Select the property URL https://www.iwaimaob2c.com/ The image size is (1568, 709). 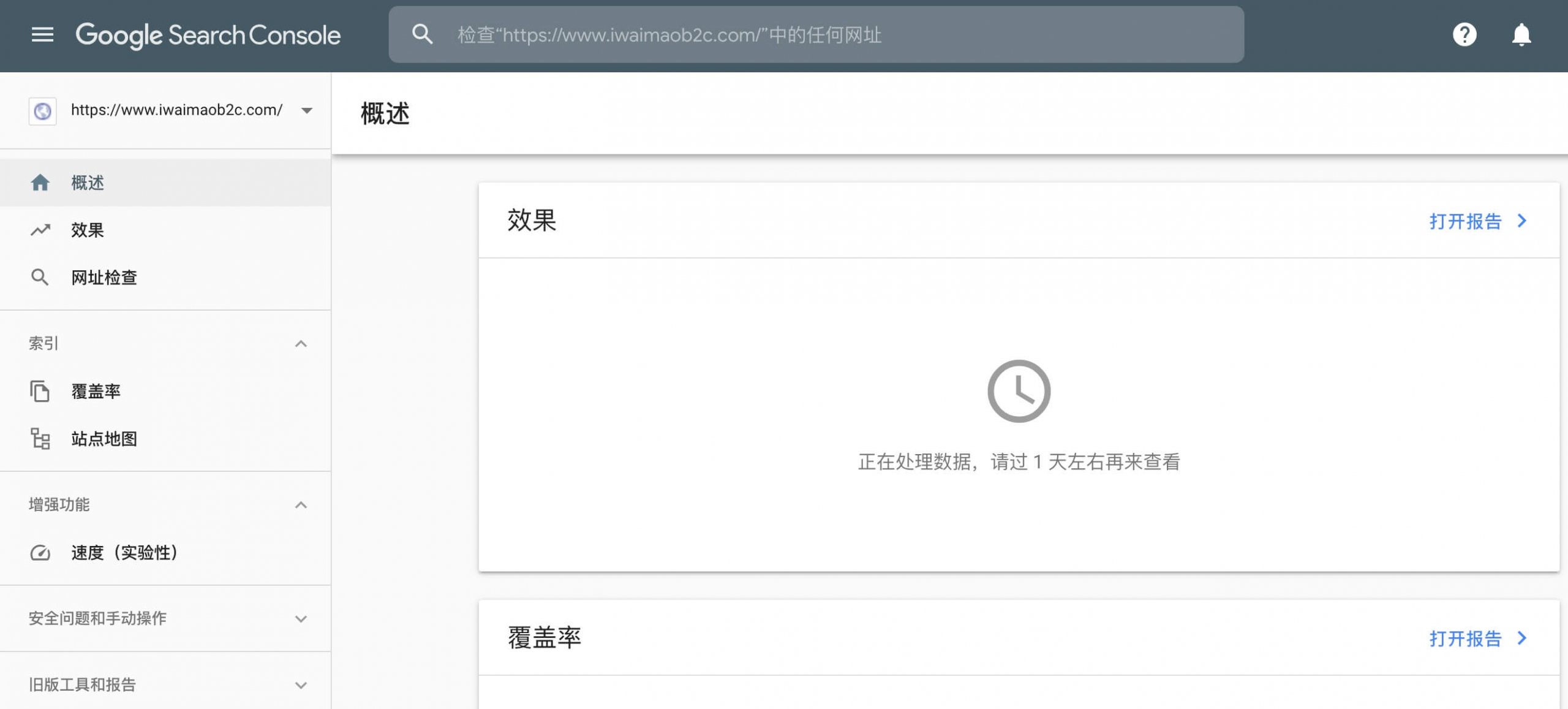click(x=176, y=110)
